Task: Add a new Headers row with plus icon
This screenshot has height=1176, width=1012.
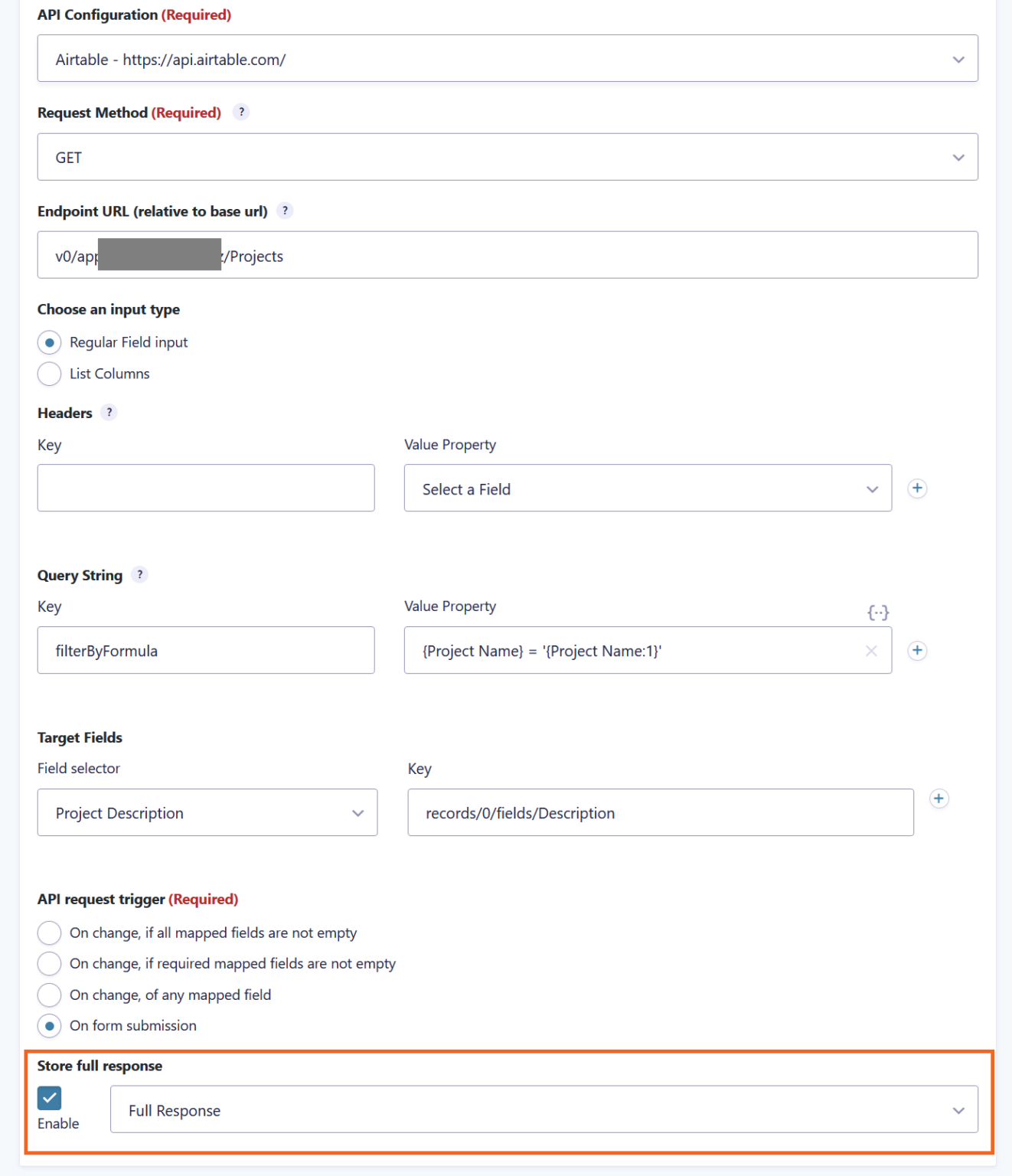Action: [917, 488]
